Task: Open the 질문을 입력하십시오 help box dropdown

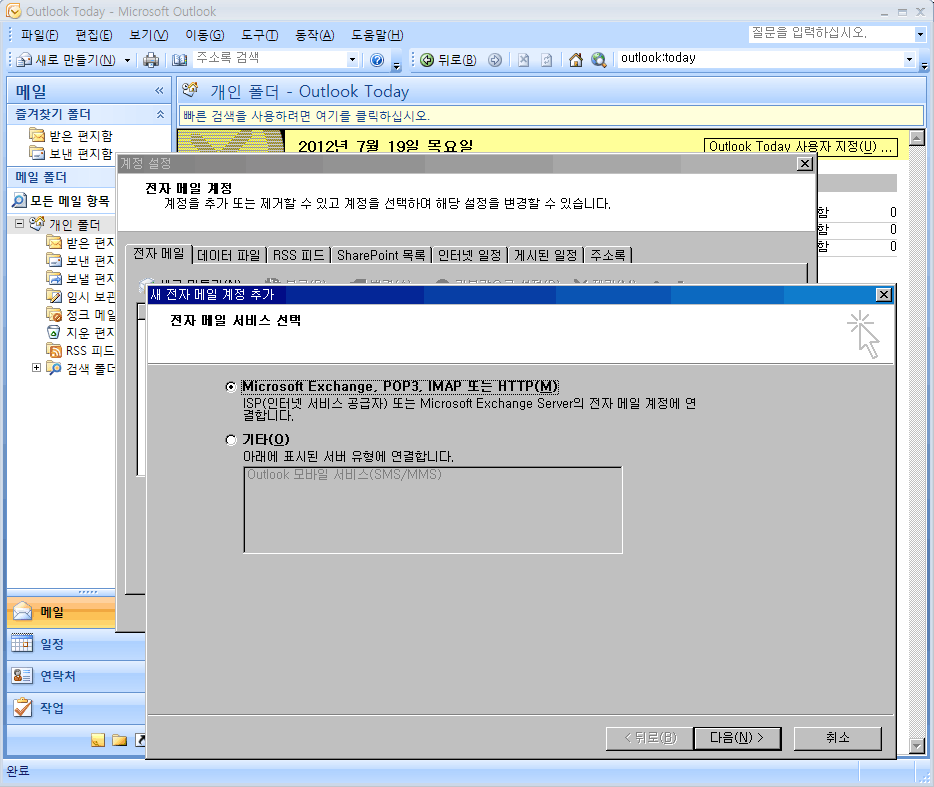Action: [x=920, y=35]
